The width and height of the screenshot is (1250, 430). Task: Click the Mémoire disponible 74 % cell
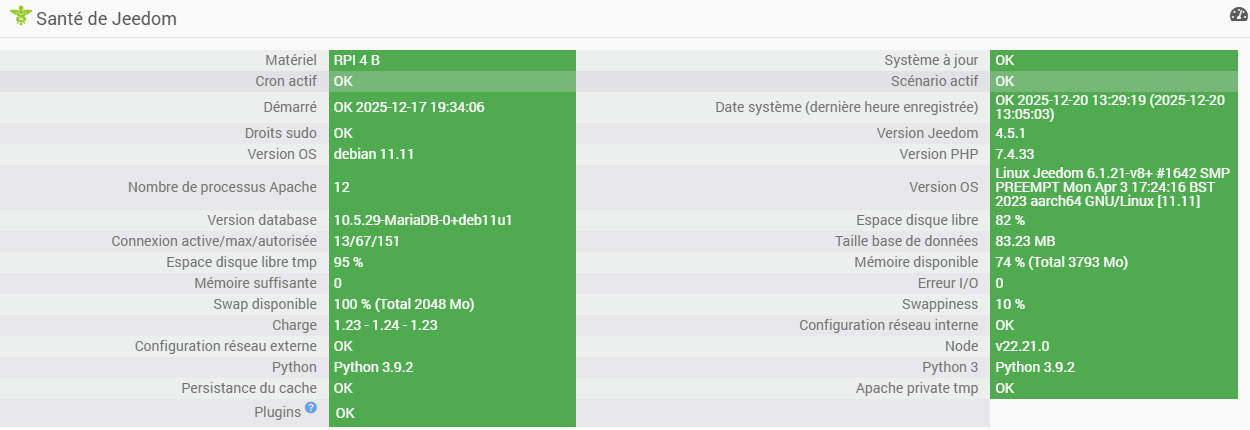tap(1061, 262)
